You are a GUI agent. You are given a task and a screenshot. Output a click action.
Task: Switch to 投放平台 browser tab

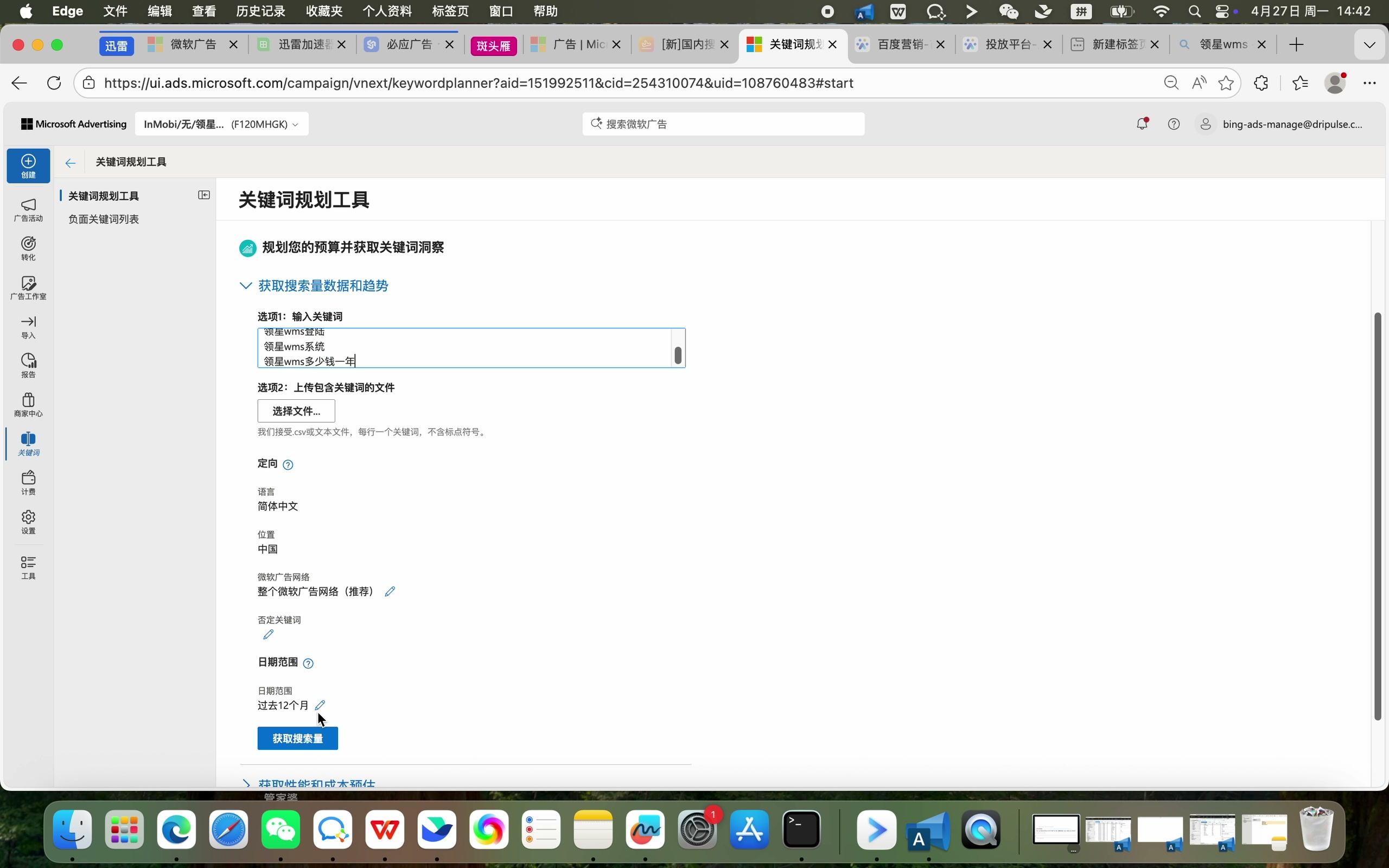[1009, 45]
